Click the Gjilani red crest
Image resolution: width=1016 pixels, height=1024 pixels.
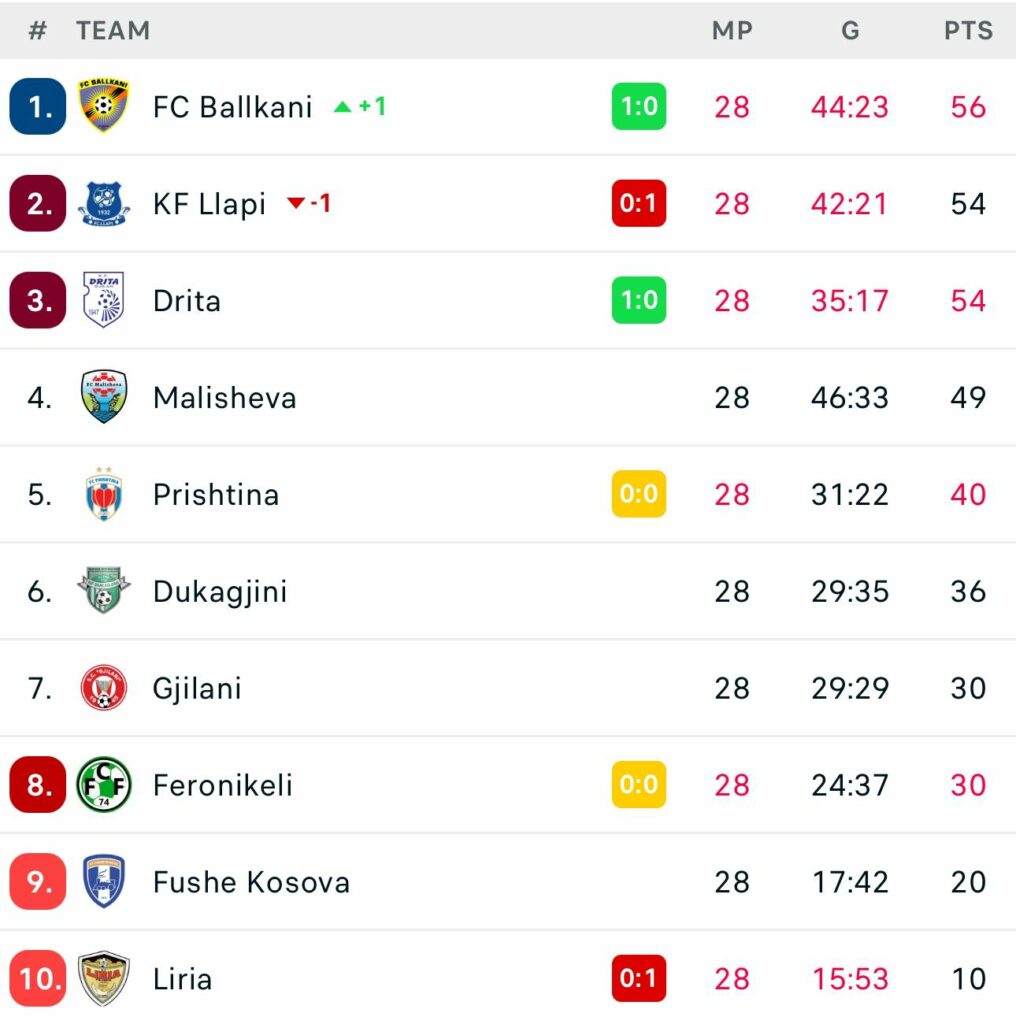[x=104, y=688]
